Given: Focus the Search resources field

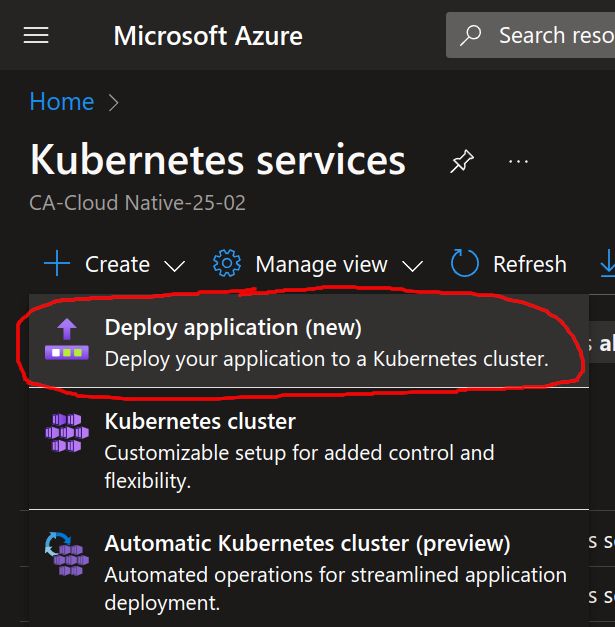Looking at the screenshot, I should pyautogui.click(x=530, y=35).
